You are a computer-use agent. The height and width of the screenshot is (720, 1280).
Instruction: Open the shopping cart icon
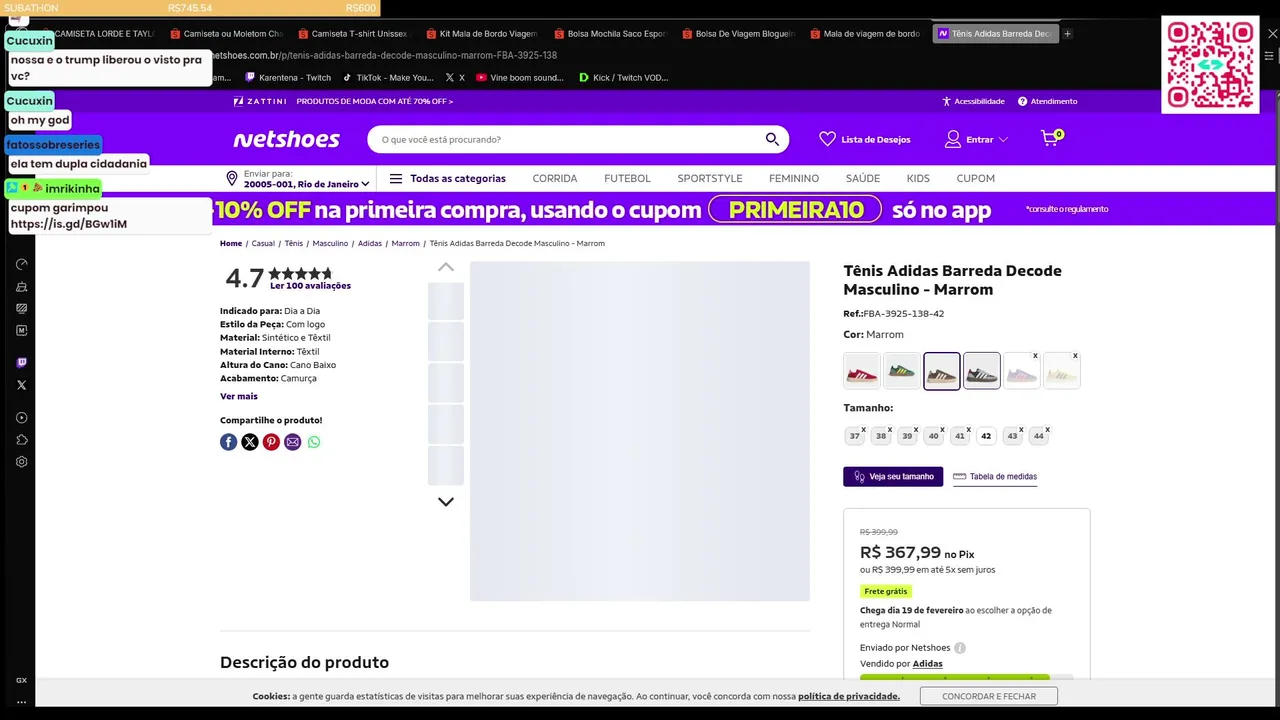pos(1051,138)
